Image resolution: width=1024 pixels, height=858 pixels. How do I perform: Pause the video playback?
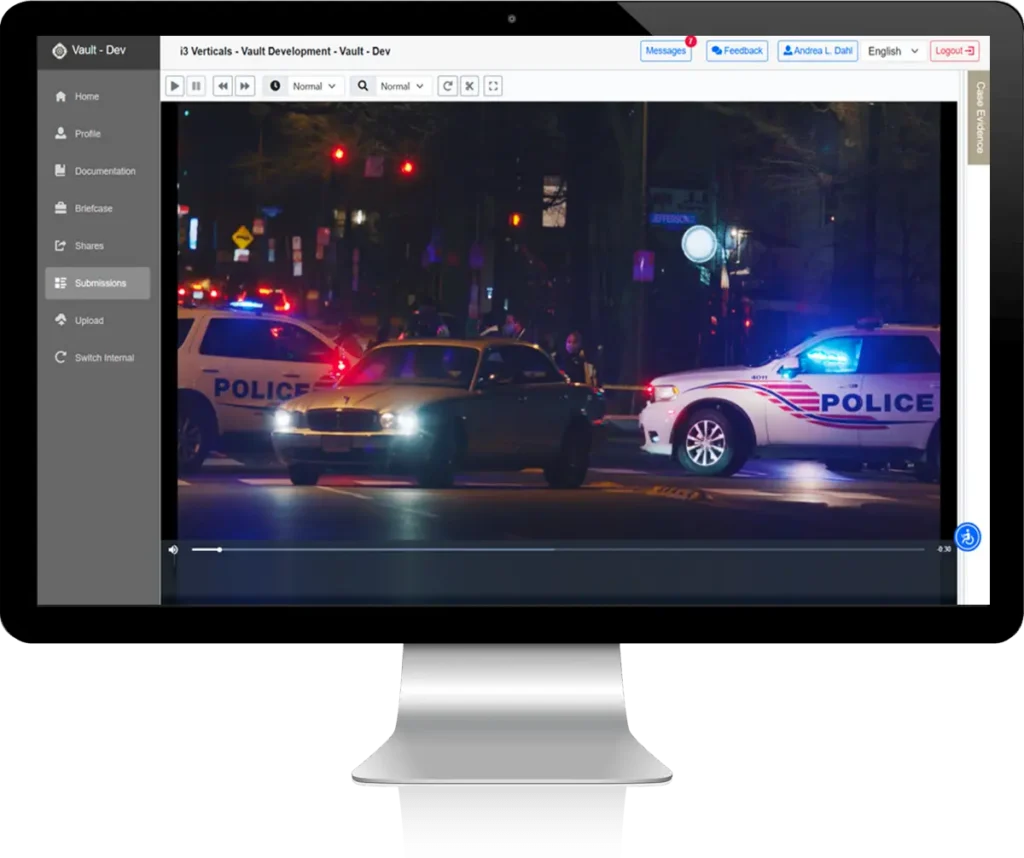click(196, 86)
